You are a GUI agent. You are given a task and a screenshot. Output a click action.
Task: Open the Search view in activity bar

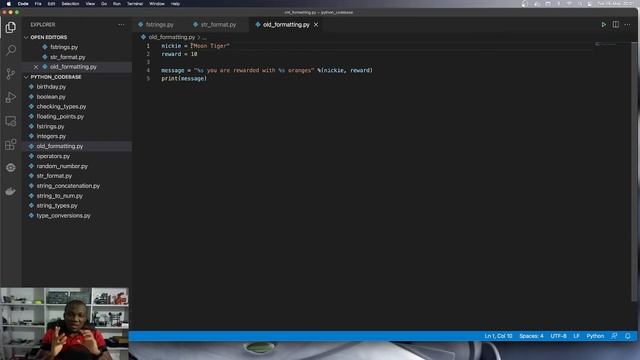[11, 50]
